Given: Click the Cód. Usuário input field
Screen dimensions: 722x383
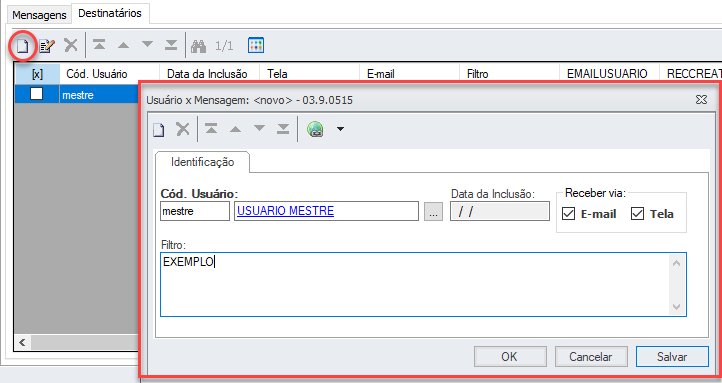Looking at the screenshot, I should pos(195,211).
